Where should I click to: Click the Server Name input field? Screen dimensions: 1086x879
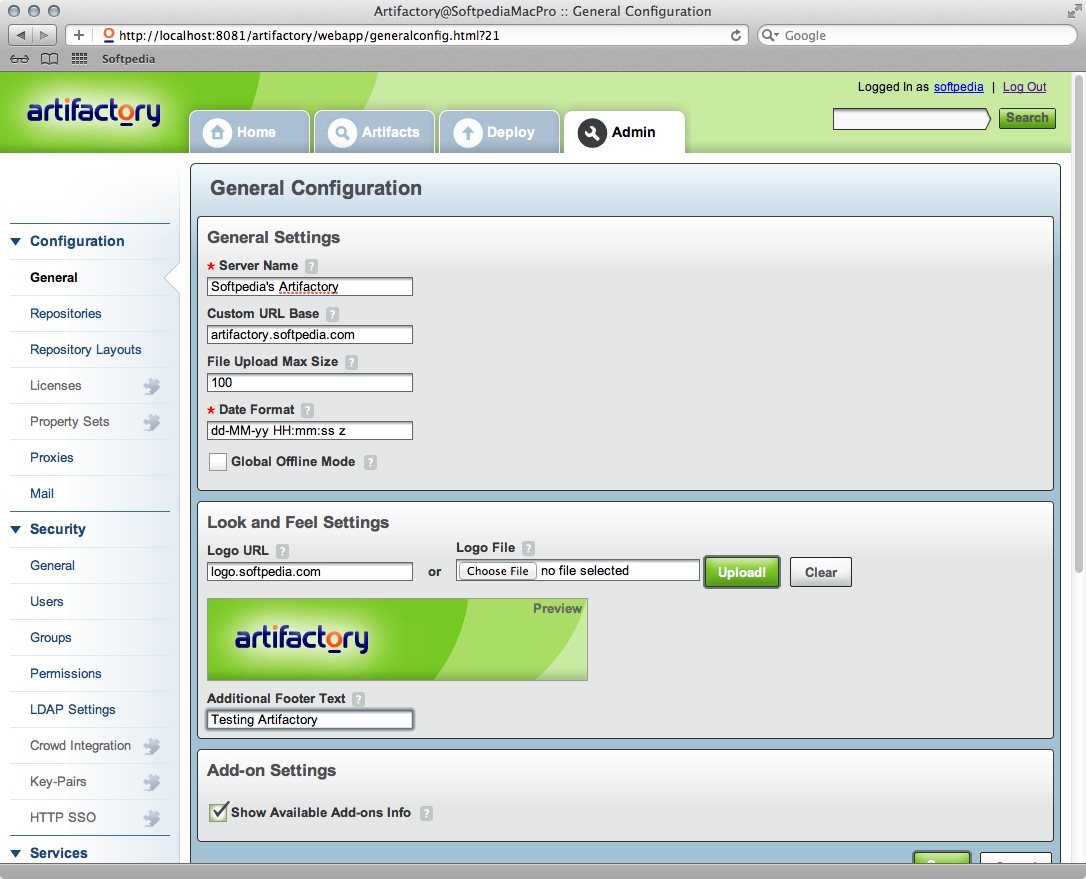coord(310,287)
